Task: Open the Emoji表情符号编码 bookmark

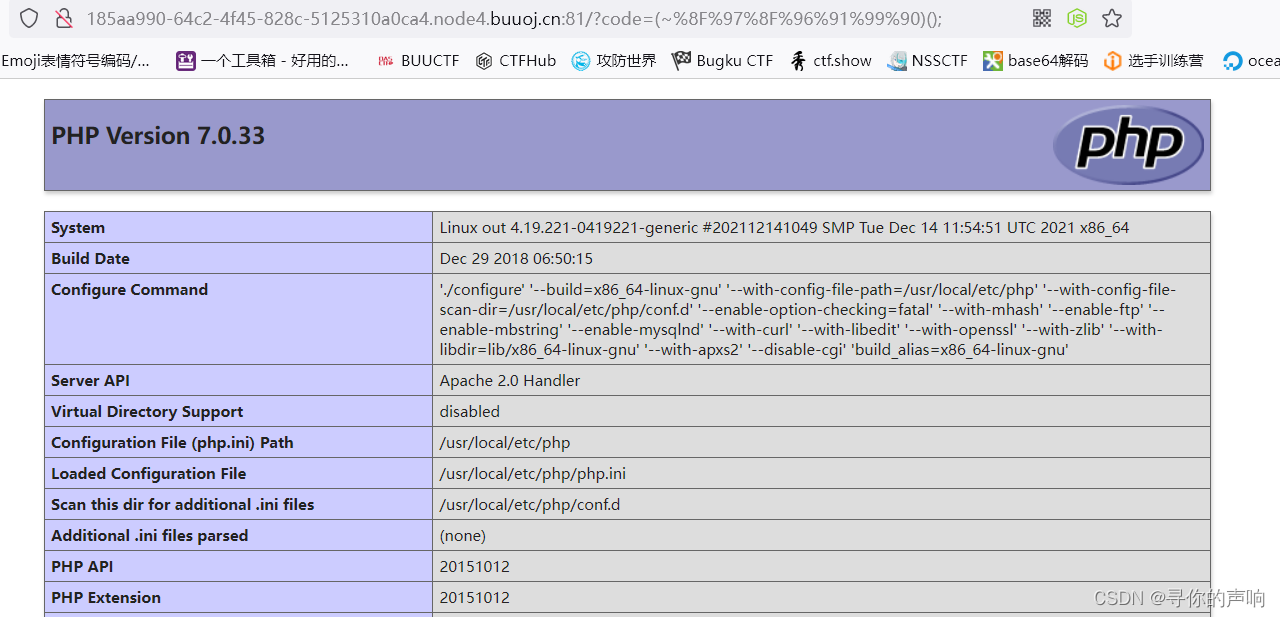Action: coord(75,61)
